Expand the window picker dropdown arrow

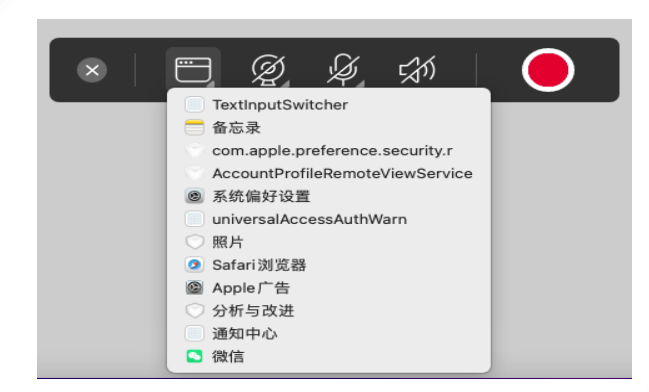211,84
